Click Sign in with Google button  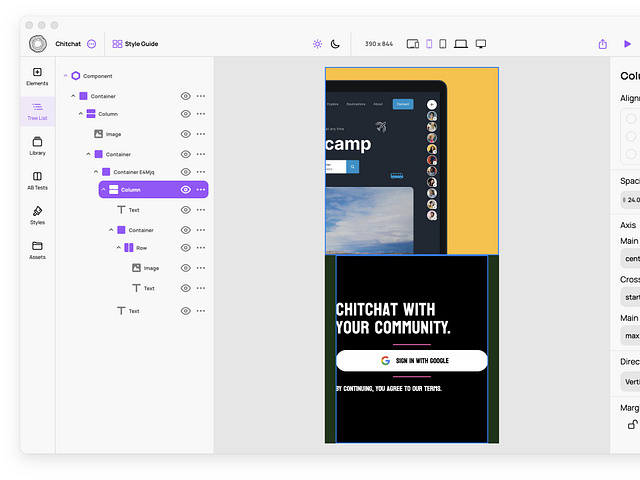pyautogui.click(x=412, y=360)
